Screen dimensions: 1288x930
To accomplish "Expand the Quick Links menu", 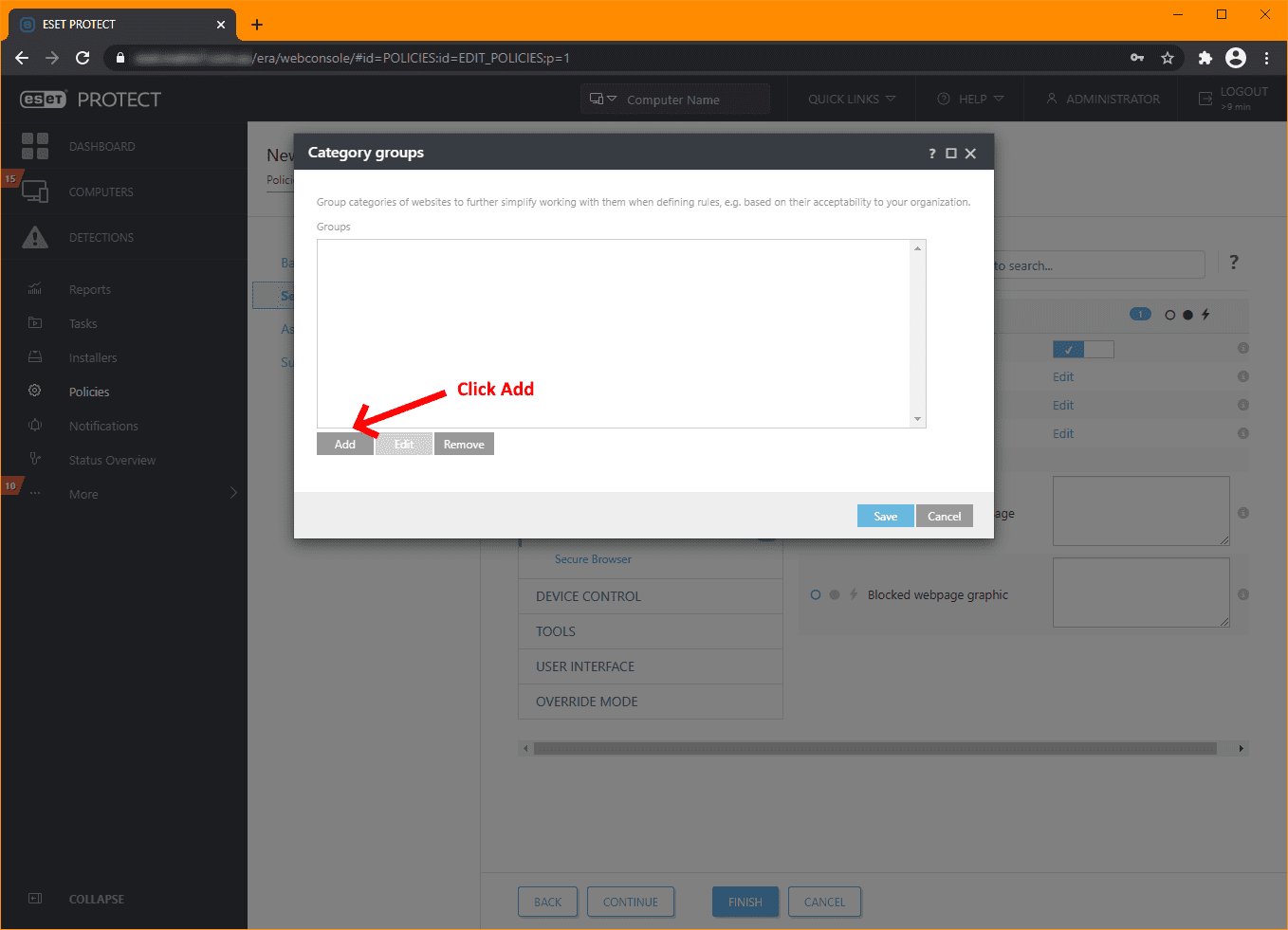I will point(852,99).
